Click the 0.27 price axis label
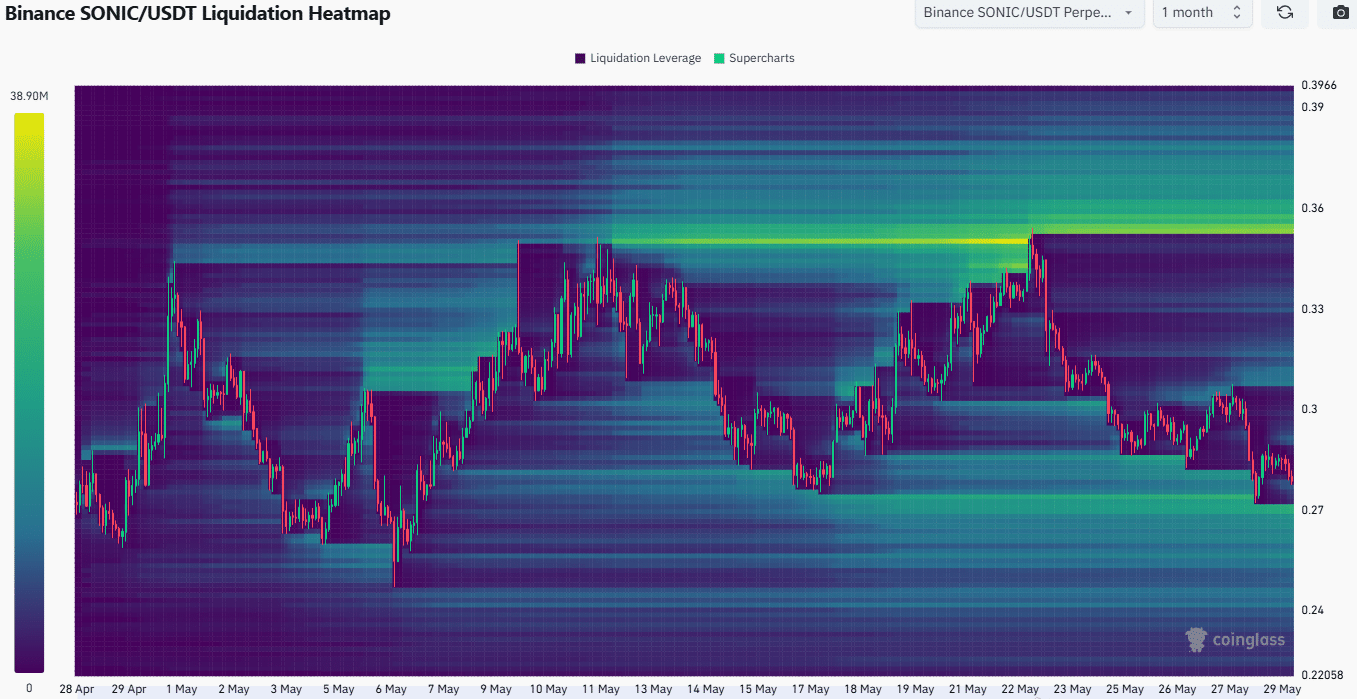1357x699 pixels. tap(1312, 510)
